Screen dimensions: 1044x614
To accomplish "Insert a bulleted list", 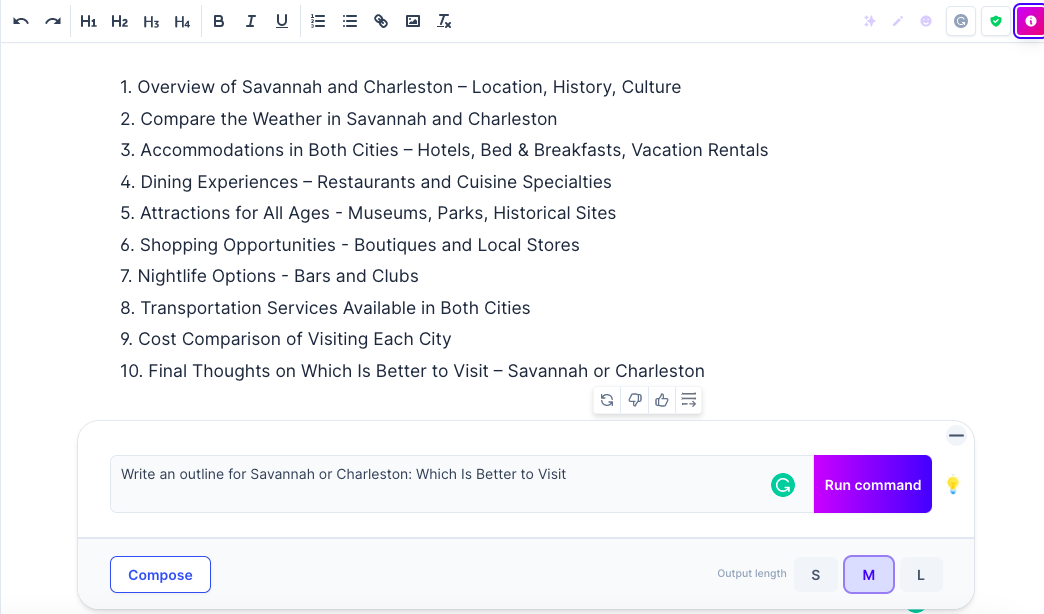I will tap(350, 21).
